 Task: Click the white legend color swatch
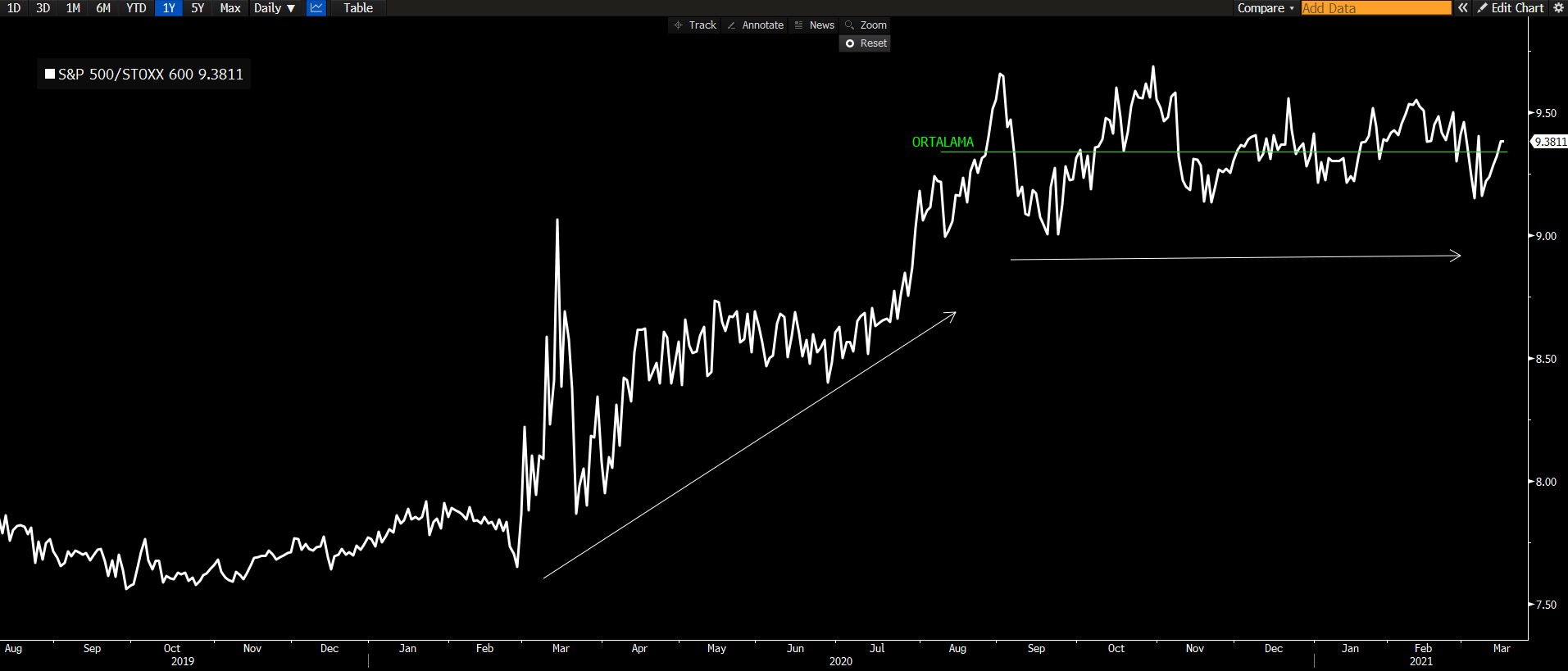pyautogui.click(x=50, y=74)
